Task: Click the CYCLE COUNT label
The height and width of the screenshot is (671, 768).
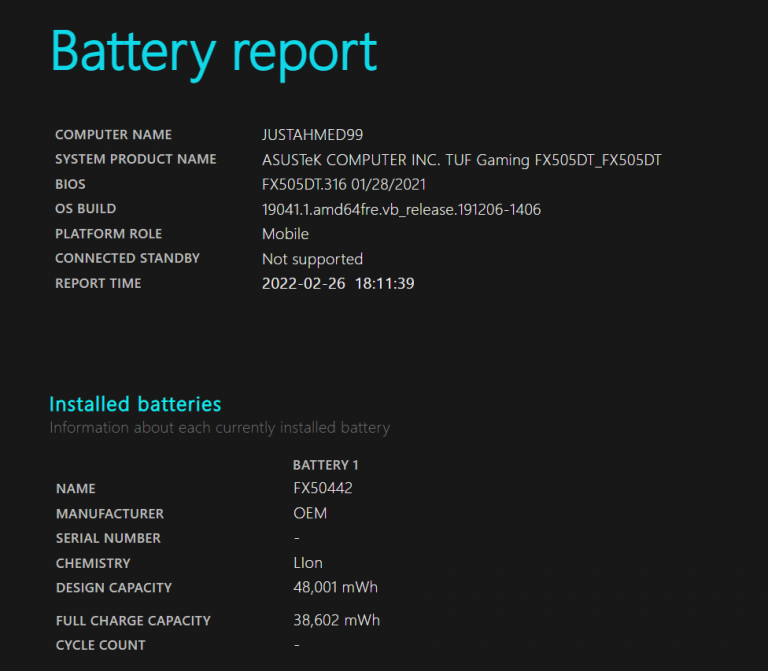Action: click(x=100, y=646)
